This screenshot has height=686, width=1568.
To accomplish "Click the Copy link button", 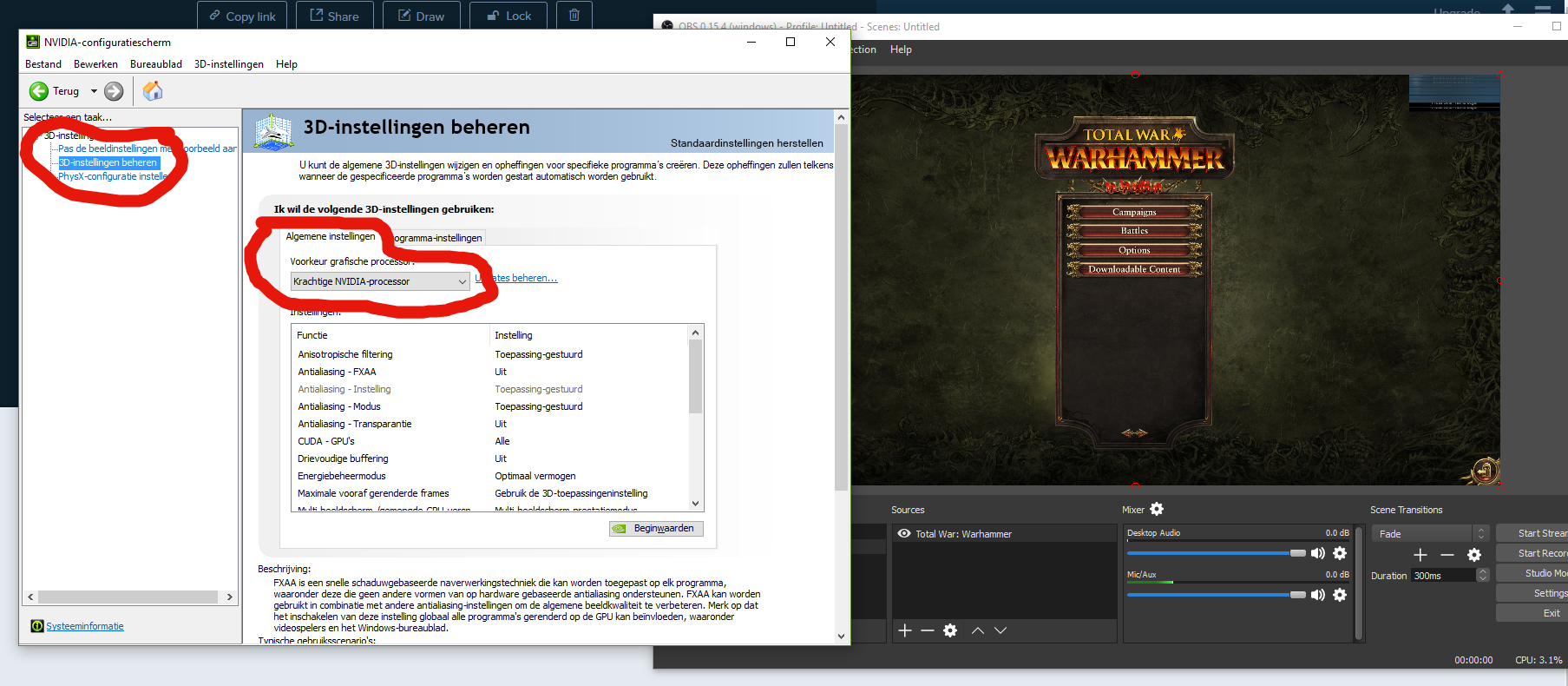I will click(242, 16).
